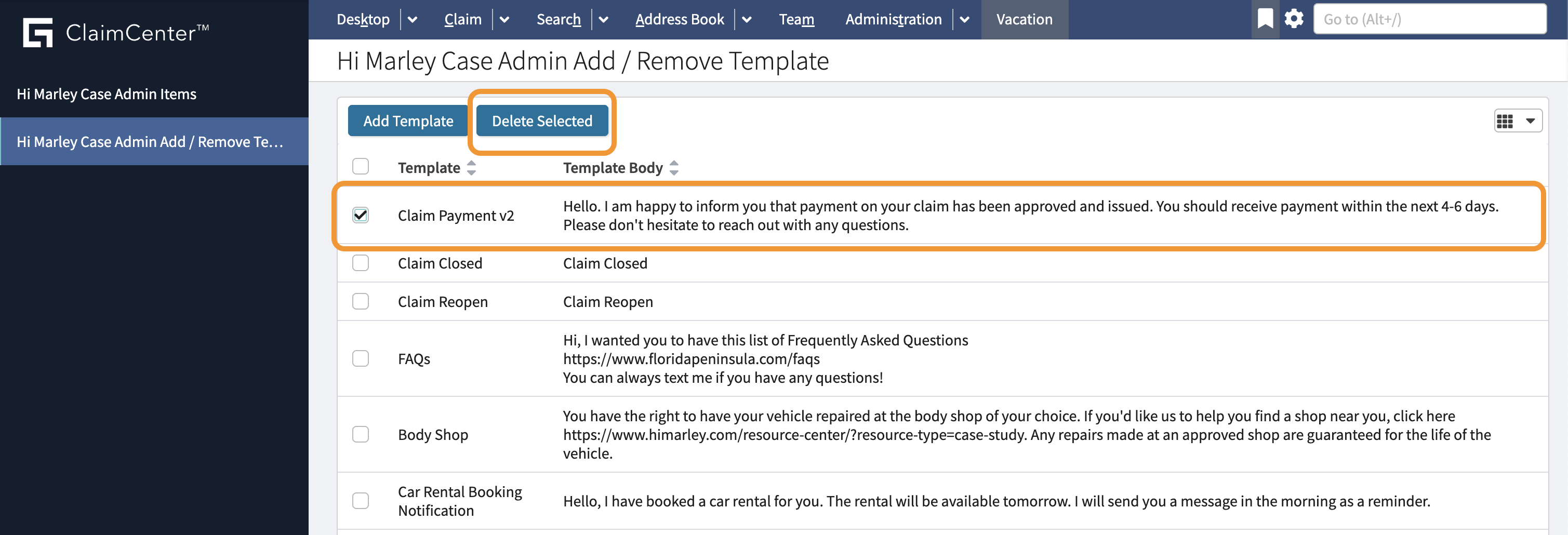Sort by the Template column arrows

click(471, 168)
